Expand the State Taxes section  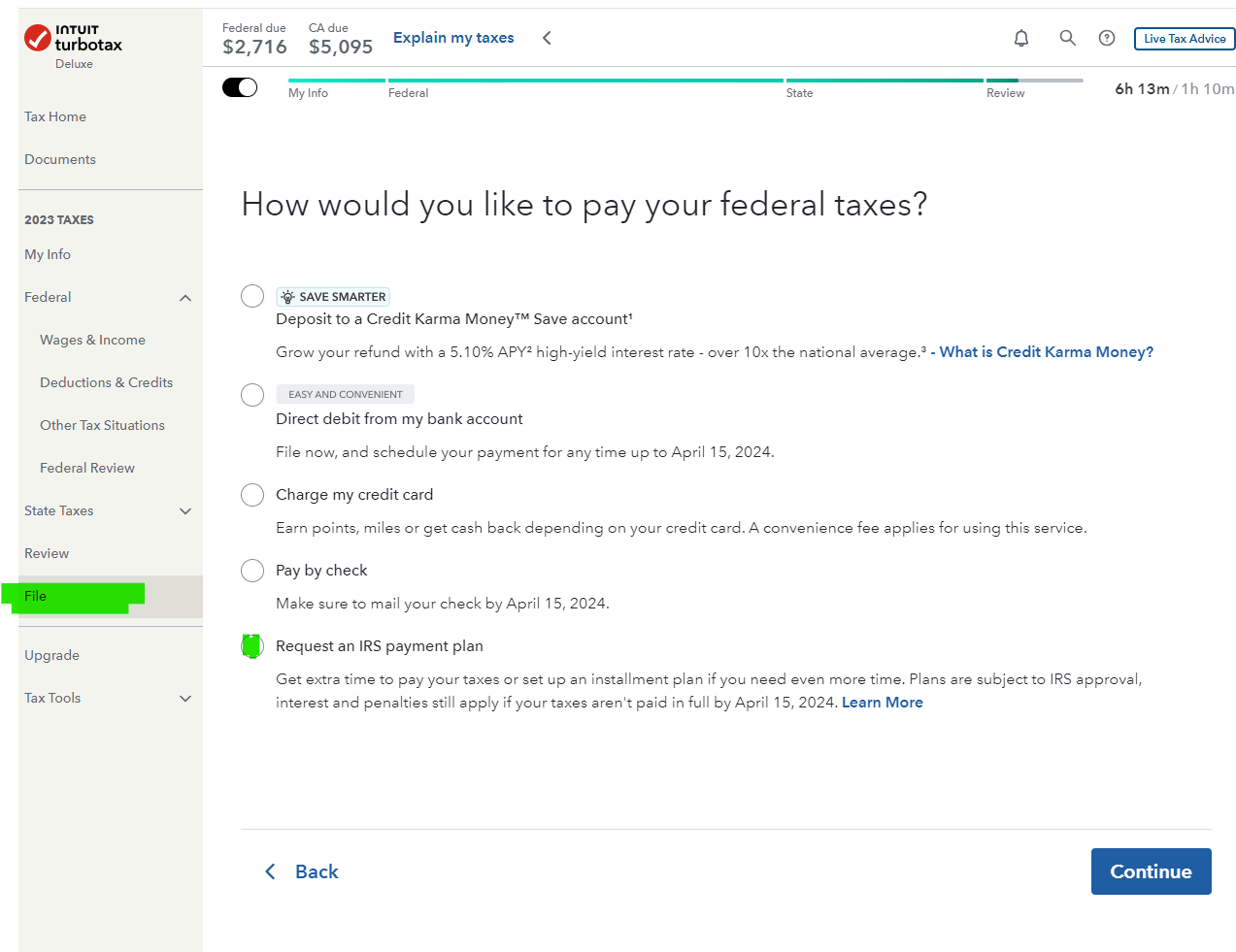(x=185, y=511)
